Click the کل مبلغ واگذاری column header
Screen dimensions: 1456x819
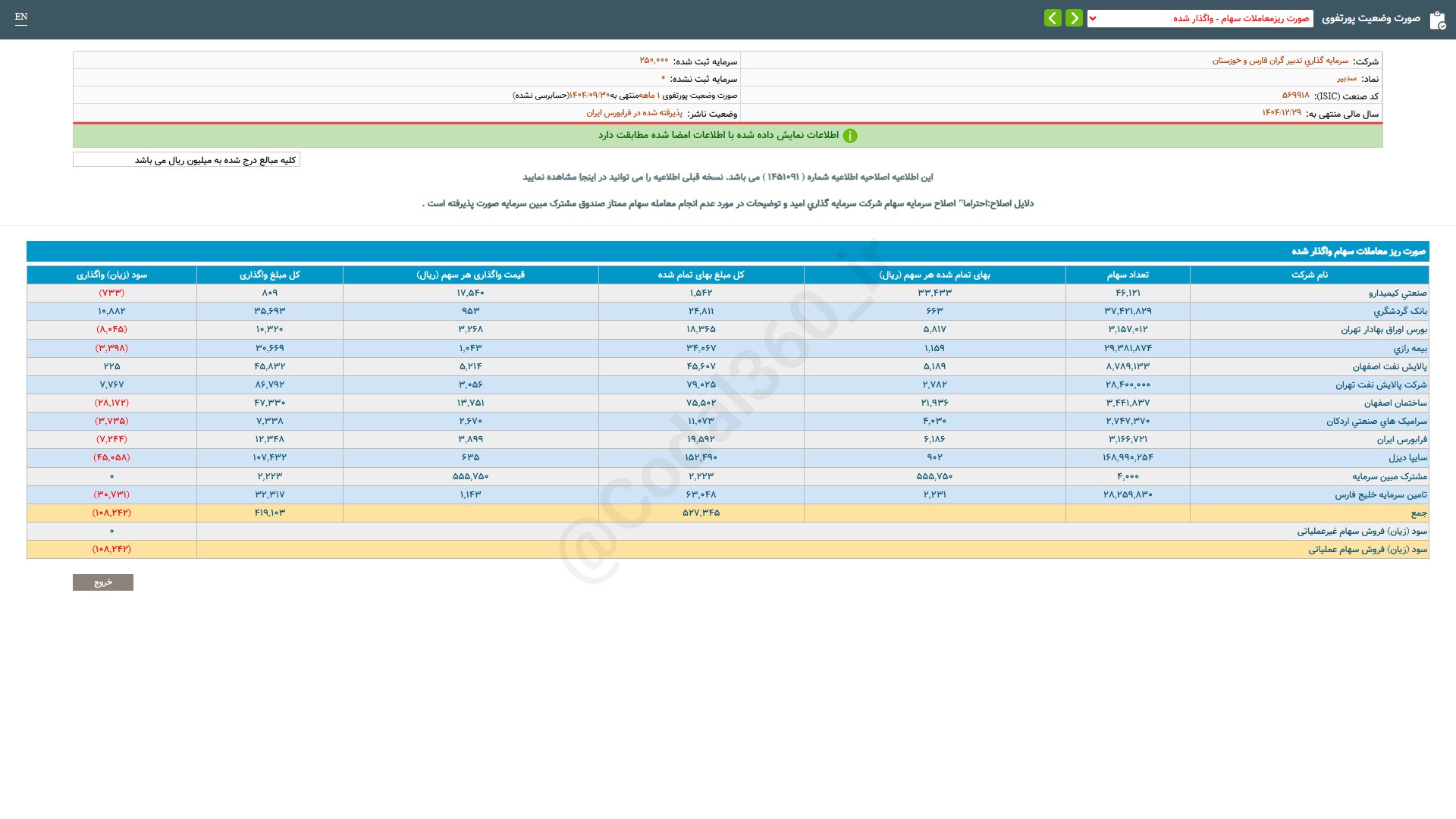click(x=269, y=275)
